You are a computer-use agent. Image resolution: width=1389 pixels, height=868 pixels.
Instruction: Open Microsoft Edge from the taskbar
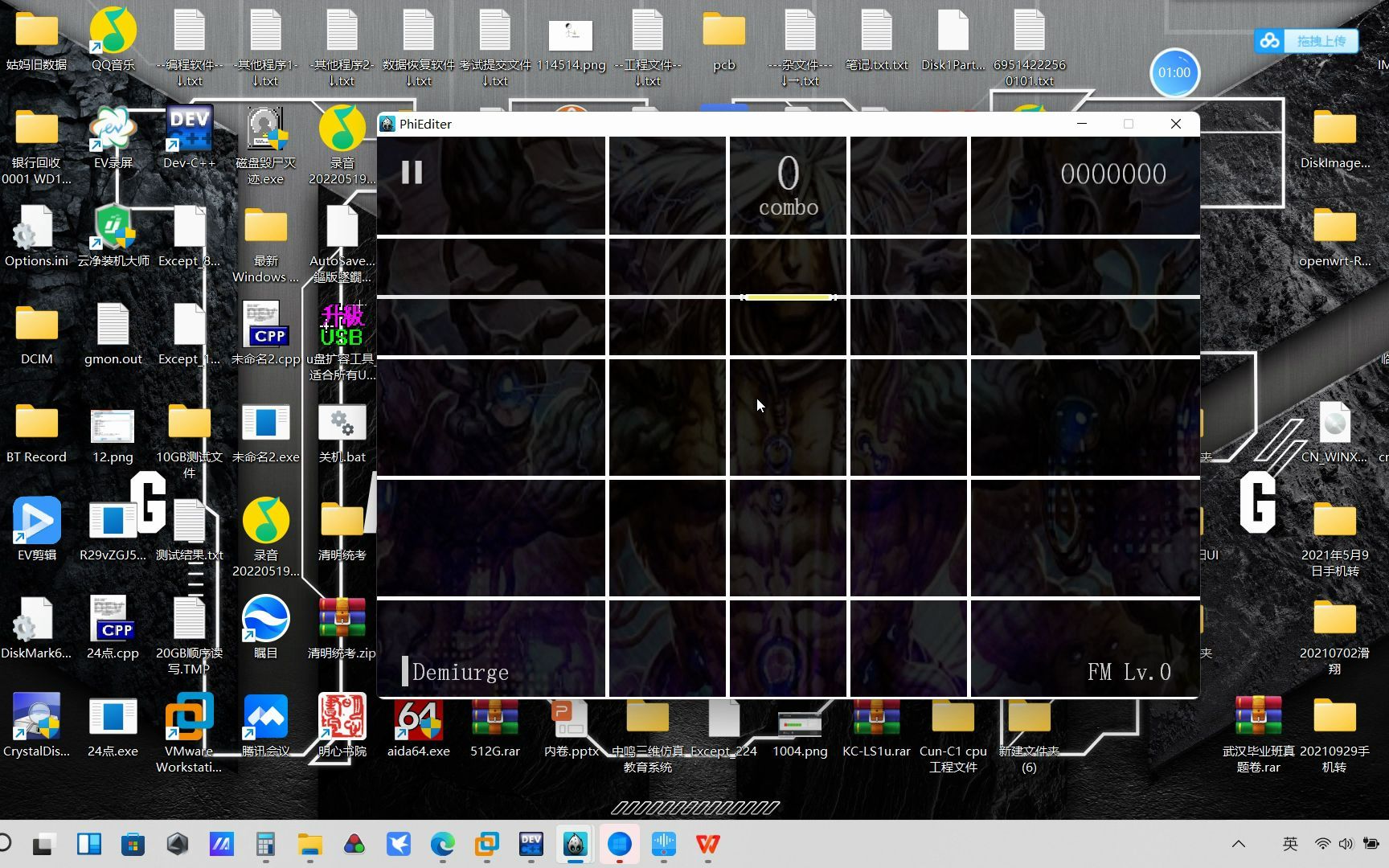[x=443, y=844]
